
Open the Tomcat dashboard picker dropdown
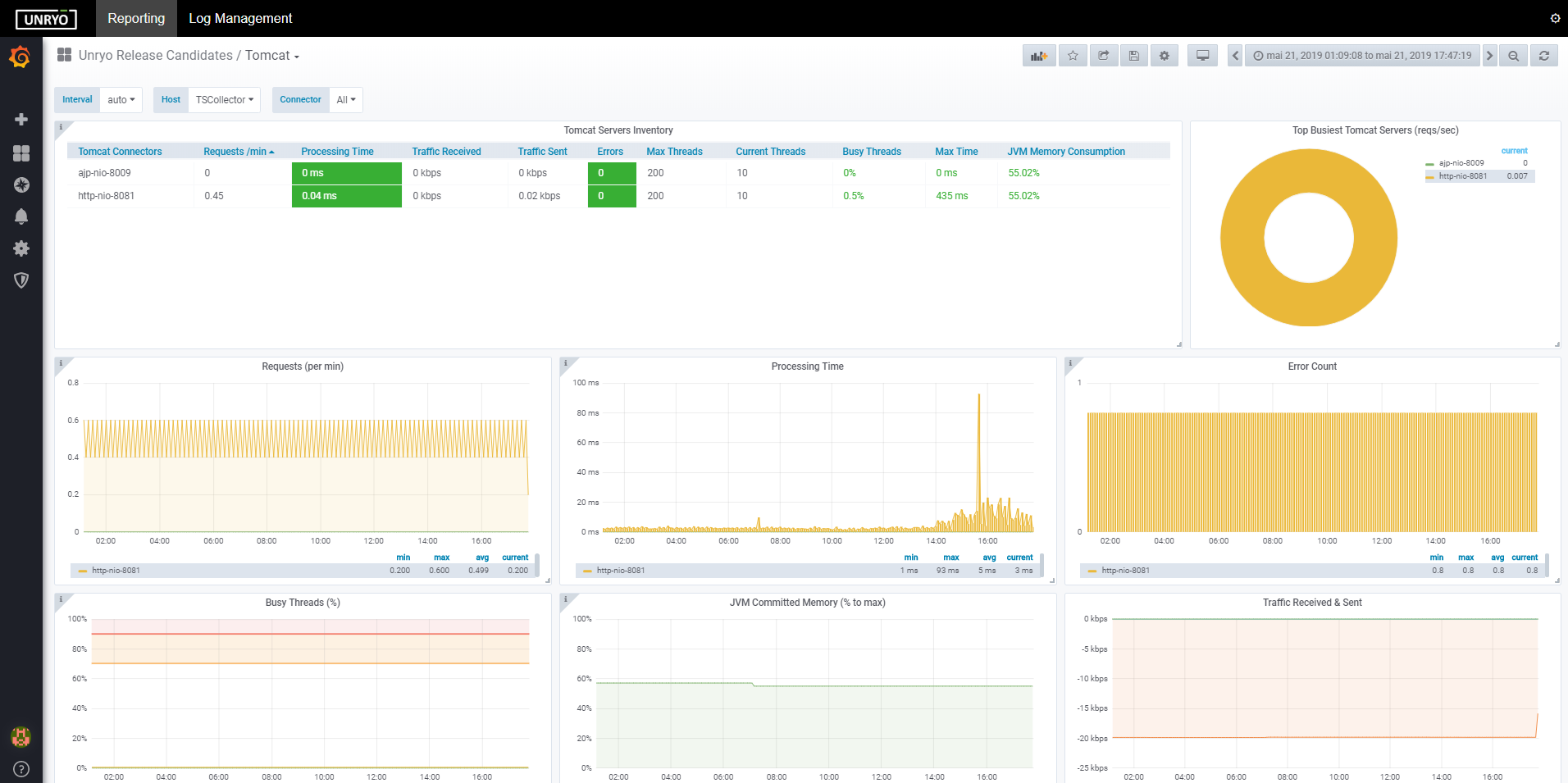pos(272,56)
